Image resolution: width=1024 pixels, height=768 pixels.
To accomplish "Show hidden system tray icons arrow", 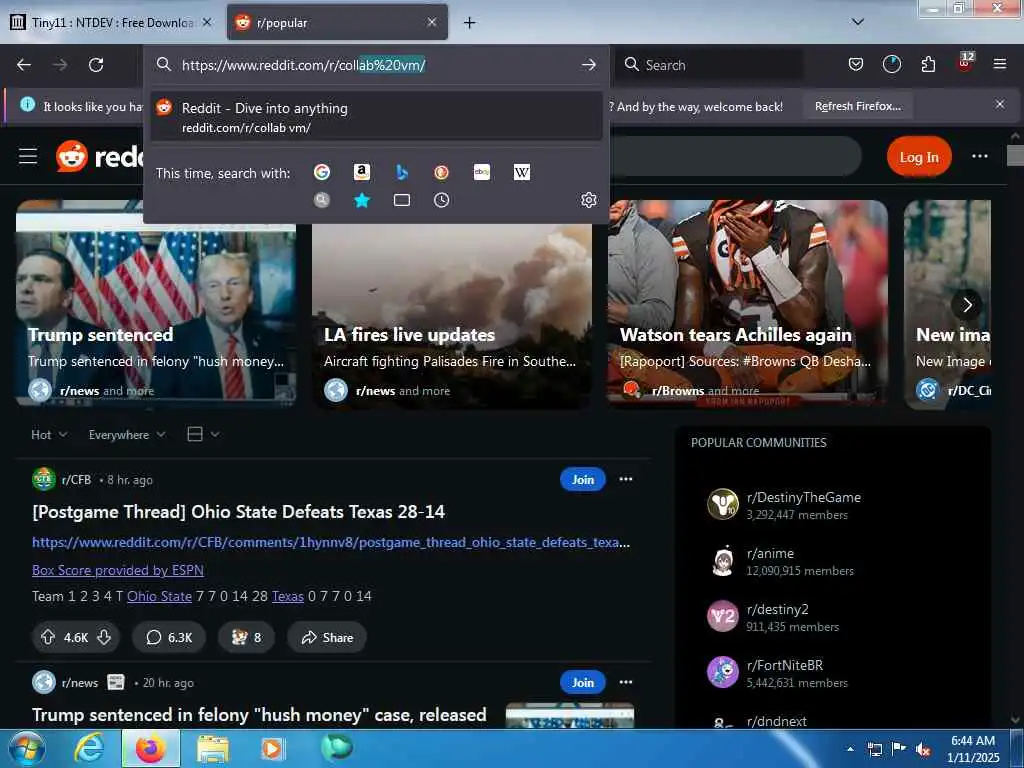I will click(x=850, y=749).
